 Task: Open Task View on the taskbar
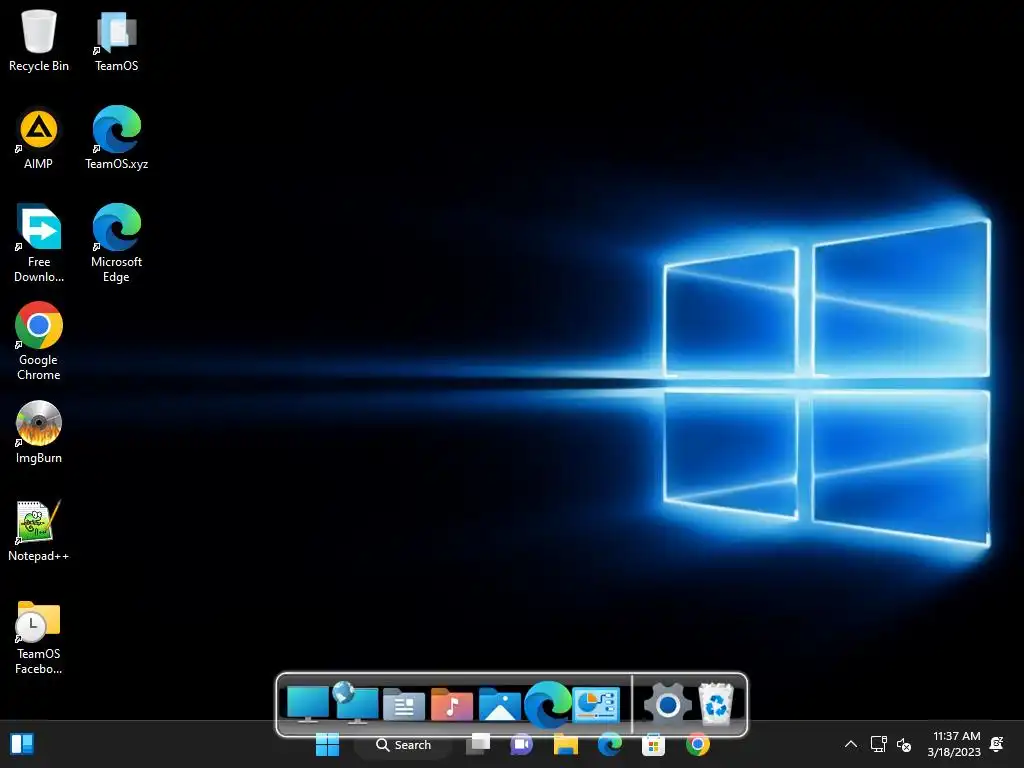478,744
